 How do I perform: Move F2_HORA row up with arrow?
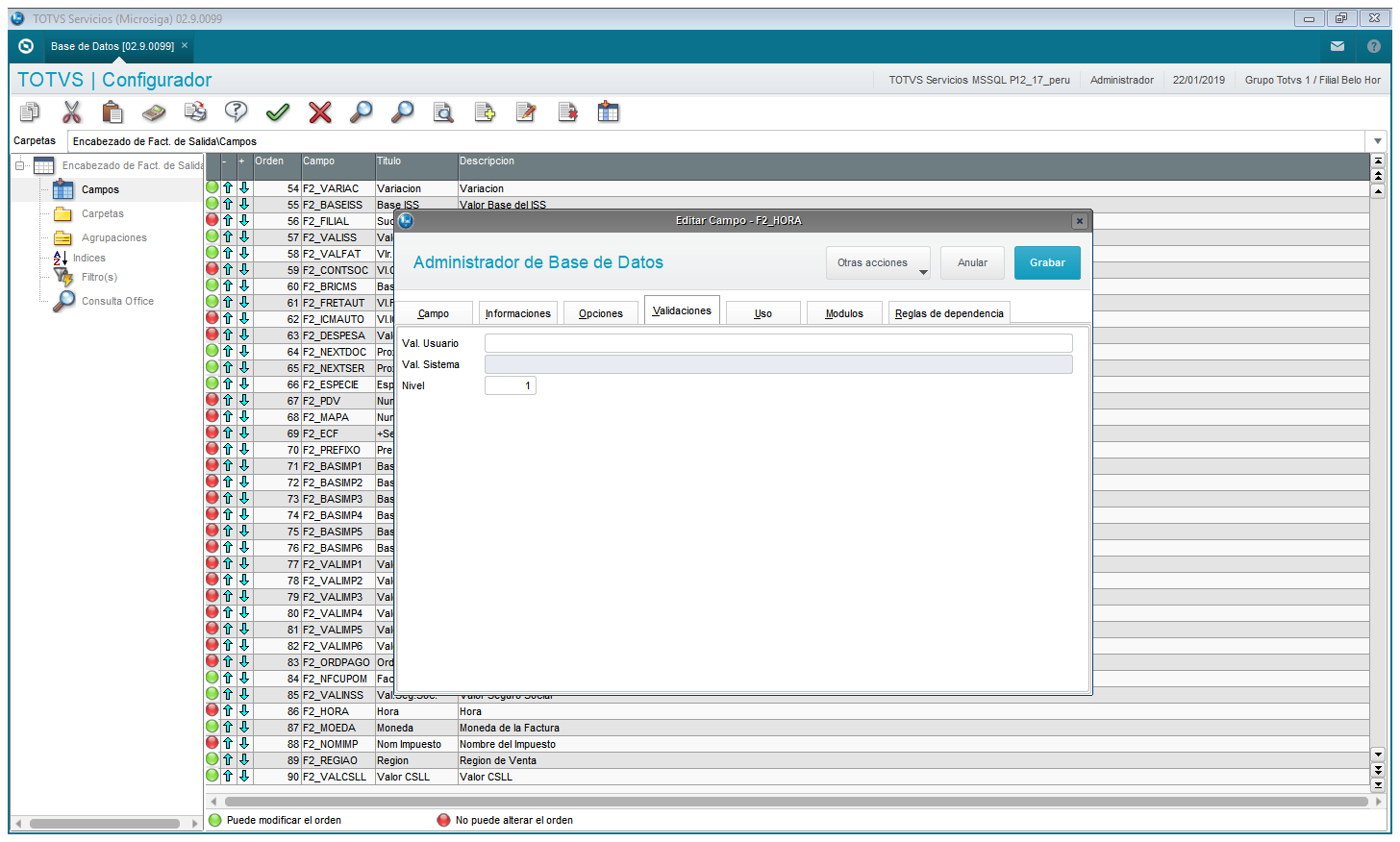(228, 711)
